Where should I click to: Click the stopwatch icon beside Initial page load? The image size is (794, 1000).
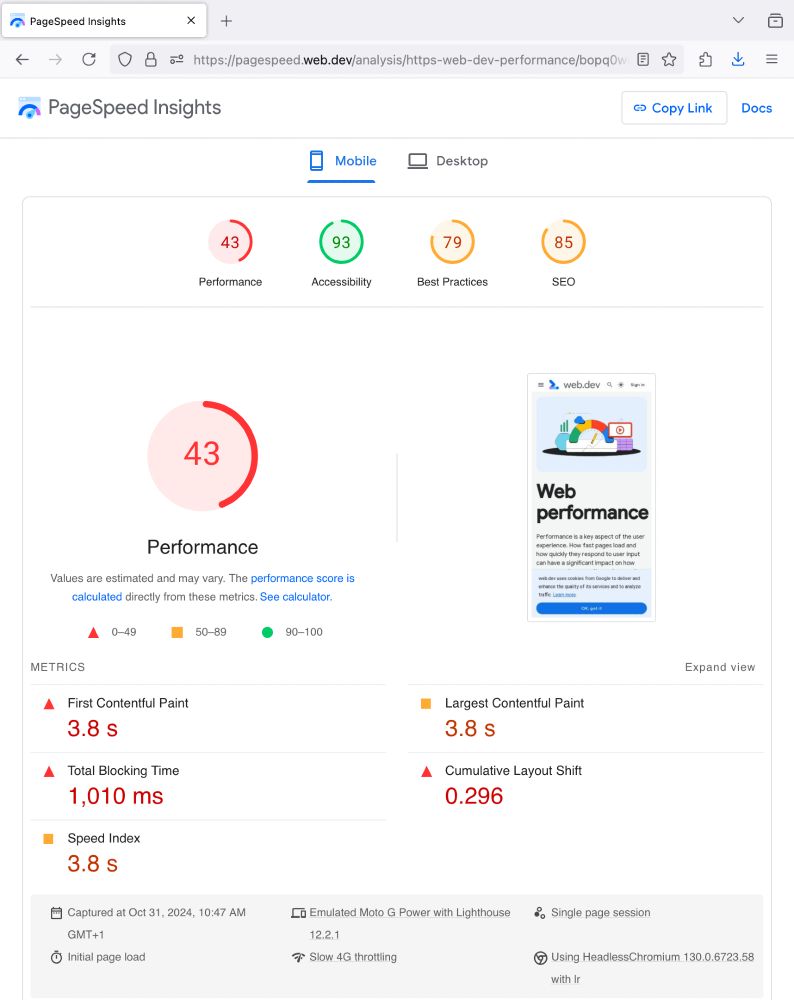[x=56, y=957]
